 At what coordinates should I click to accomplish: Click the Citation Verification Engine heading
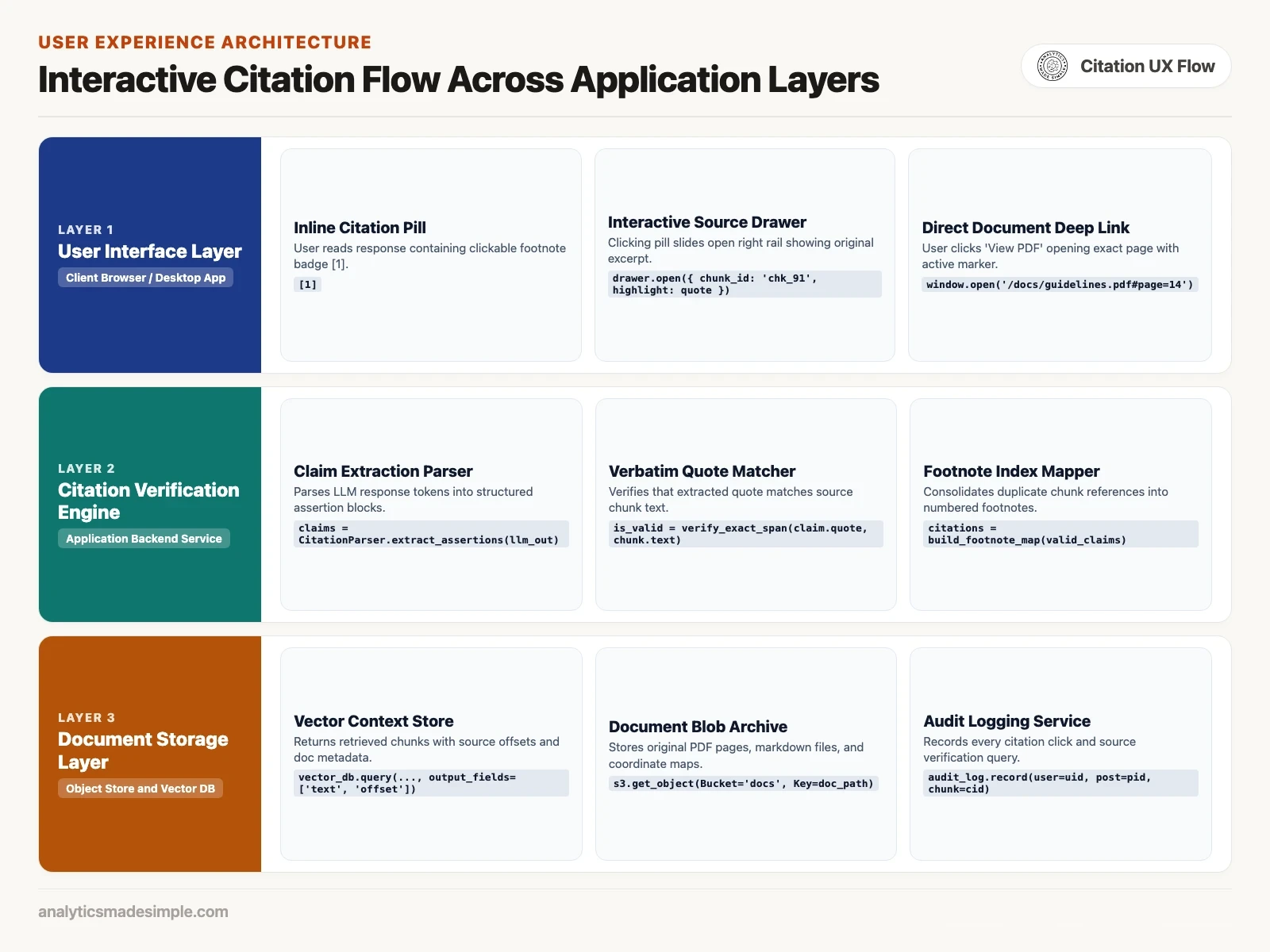click(x=148, y=501)
